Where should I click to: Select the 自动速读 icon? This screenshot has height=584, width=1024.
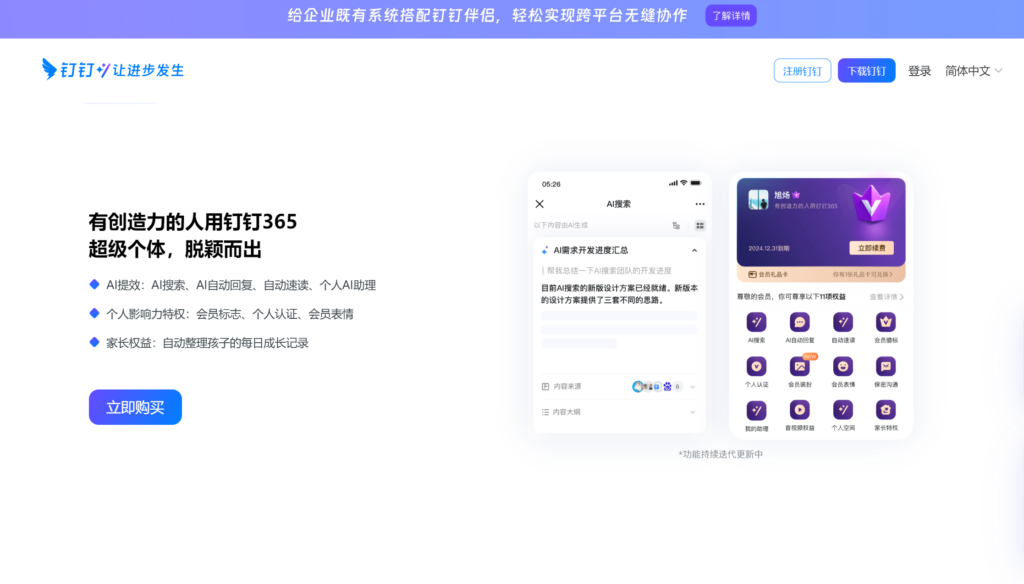point(843,322)
